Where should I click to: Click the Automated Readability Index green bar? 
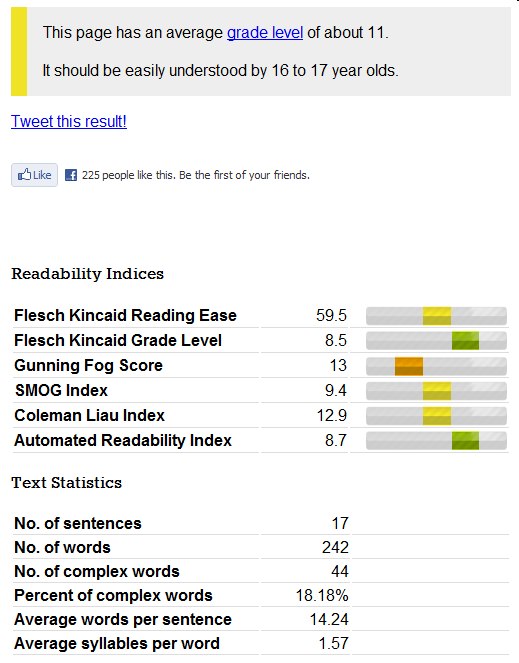click(x=465, y=441)
